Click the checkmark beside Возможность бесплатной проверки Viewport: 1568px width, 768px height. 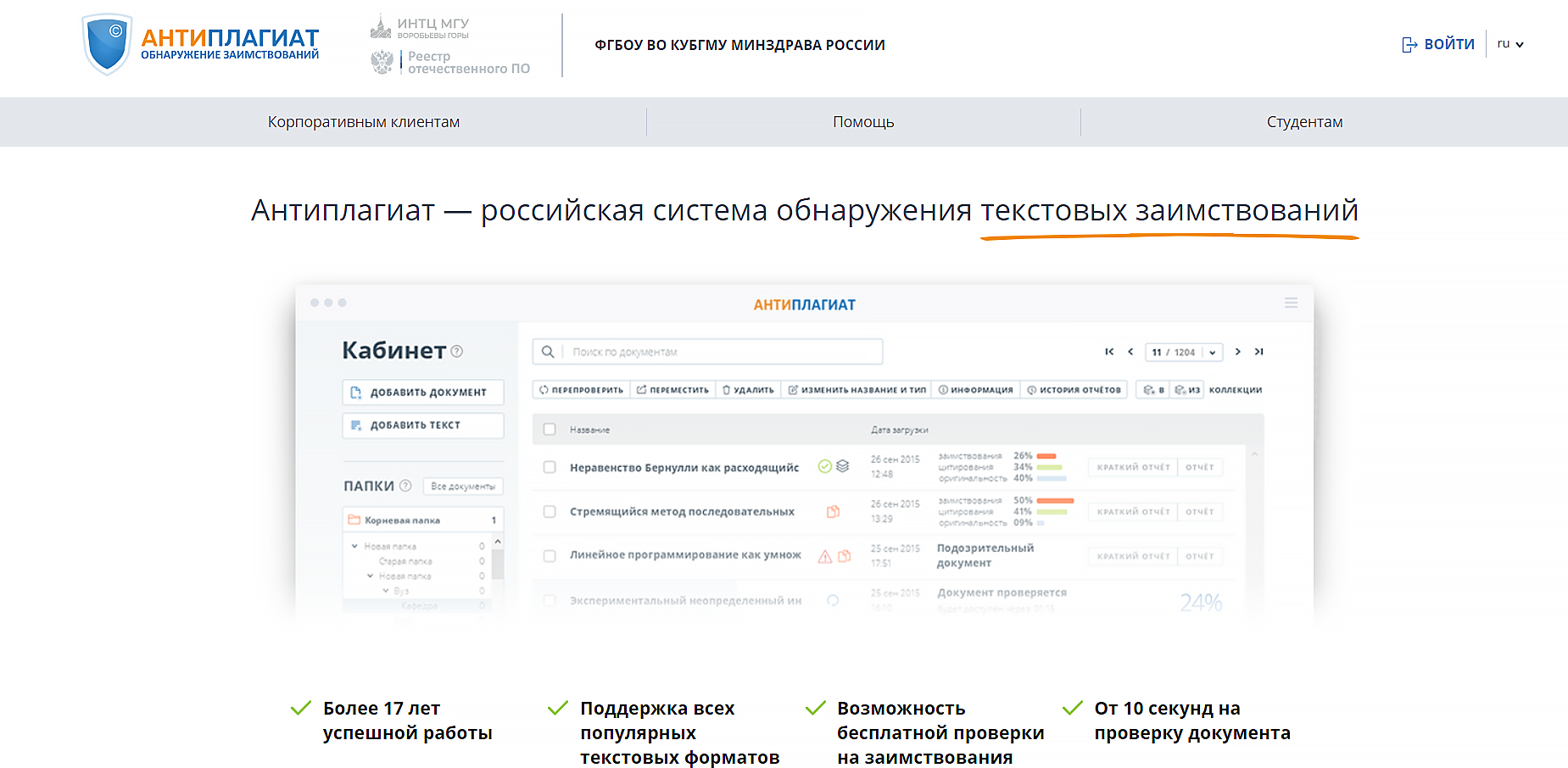(816, 708)
